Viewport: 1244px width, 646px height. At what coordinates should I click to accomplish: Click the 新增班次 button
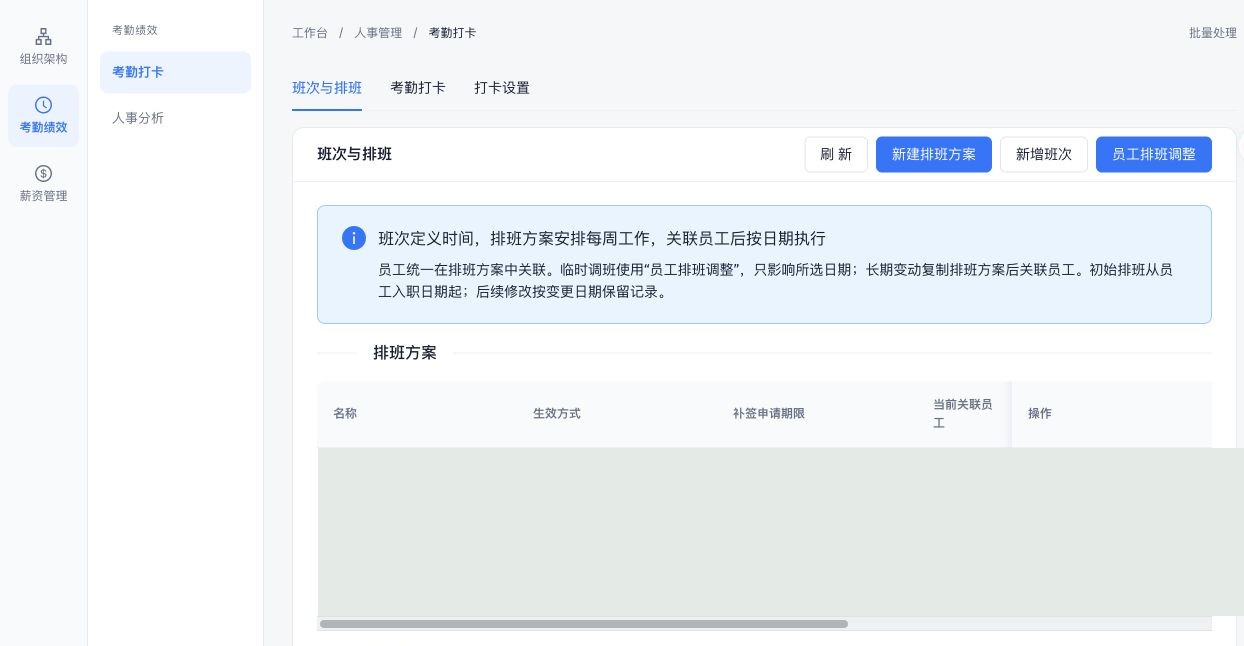pos(1044,154)
